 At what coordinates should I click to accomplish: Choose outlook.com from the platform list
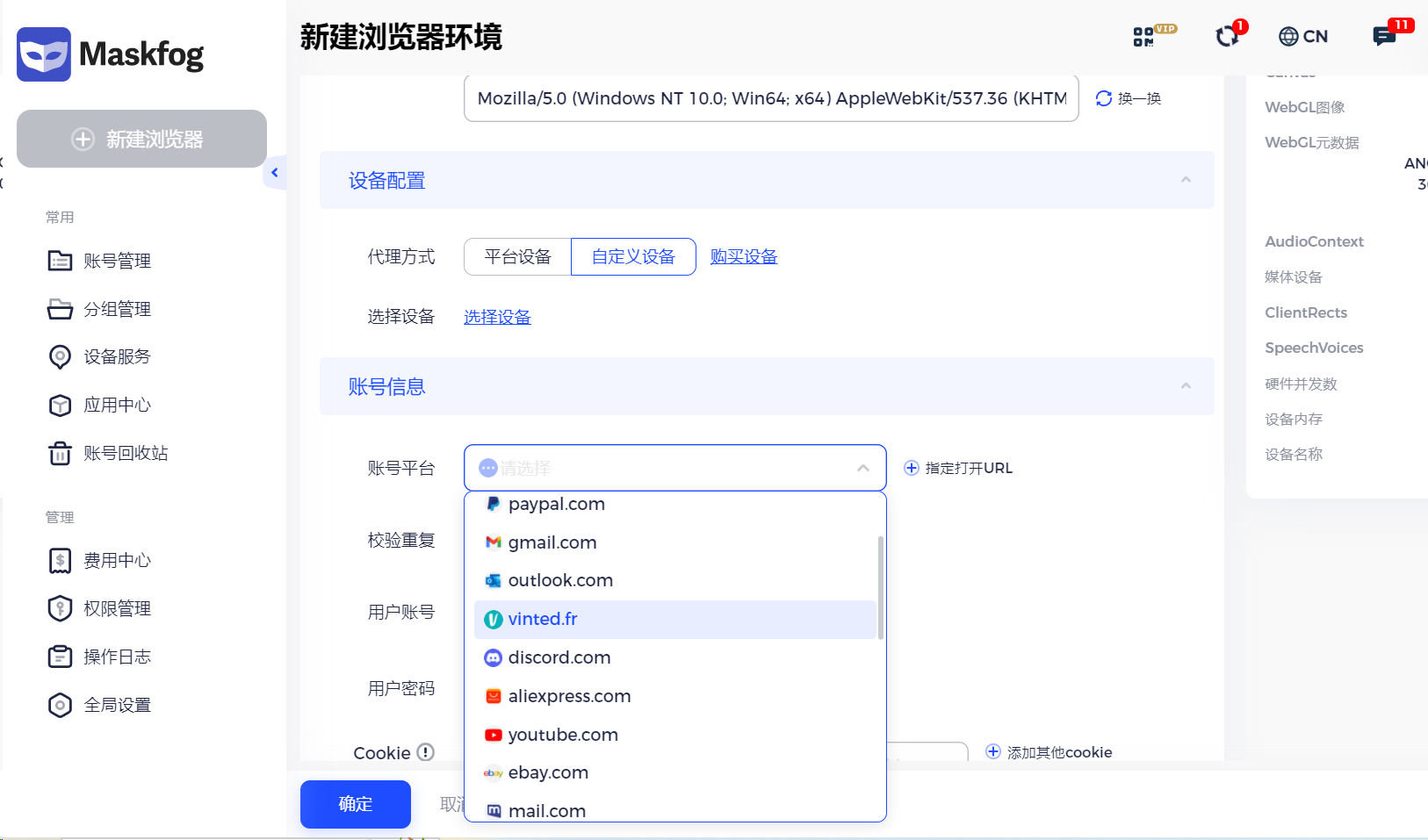coord(674,580)
